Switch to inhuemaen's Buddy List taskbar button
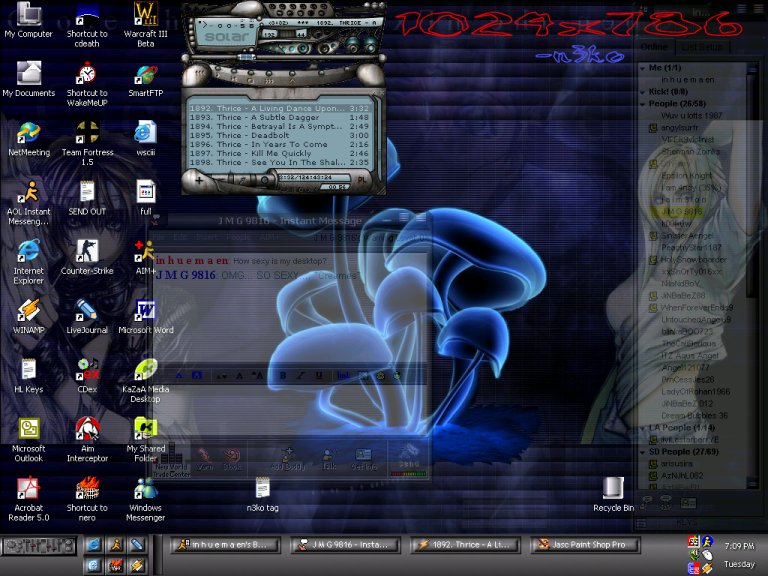 click(x=225, y=545)
